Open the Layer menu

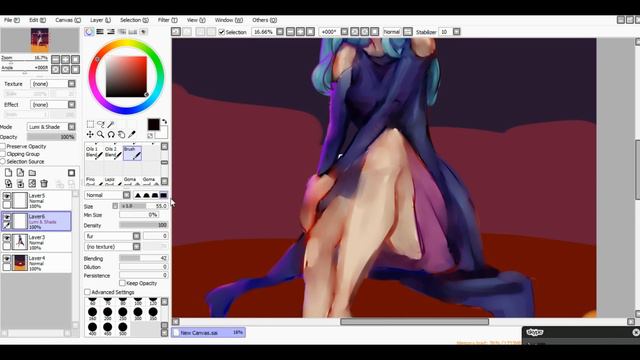coord(100,20)
